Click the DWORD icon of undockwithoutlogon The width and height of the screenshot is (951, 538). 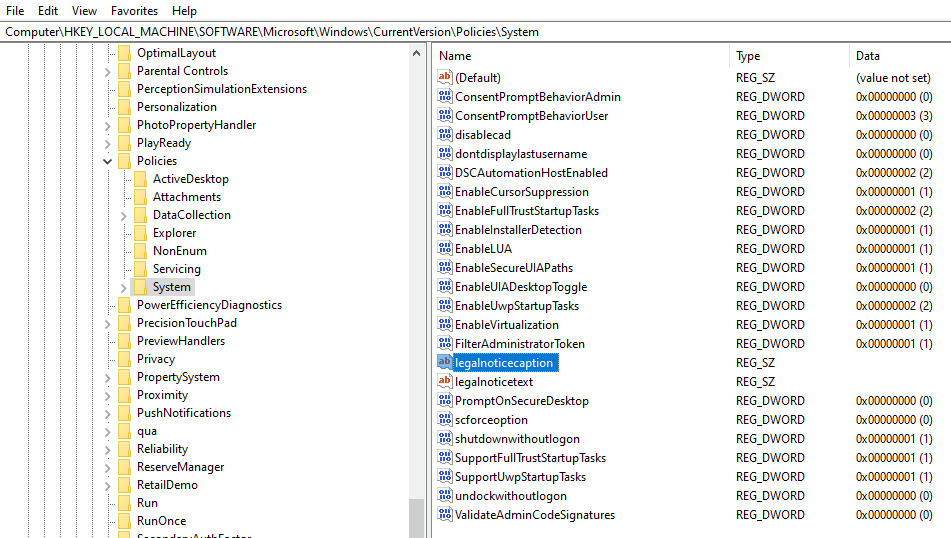tap(445, 496)
